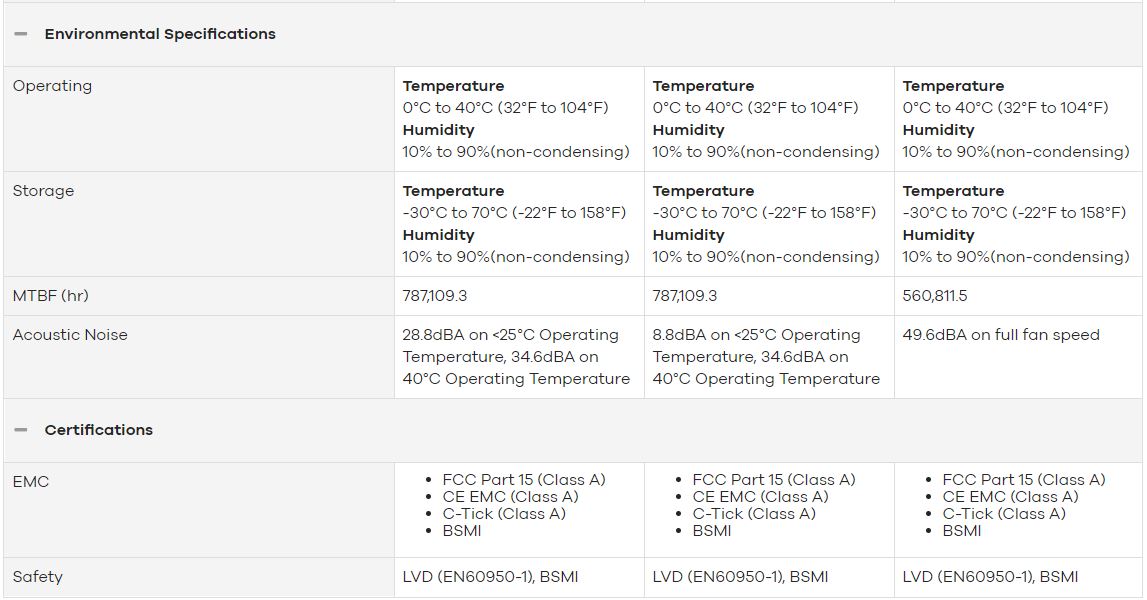Select the Operating row label
The width and height of the screenshot is (1147, 600).
pyautogui.click(x=52, y=86)
